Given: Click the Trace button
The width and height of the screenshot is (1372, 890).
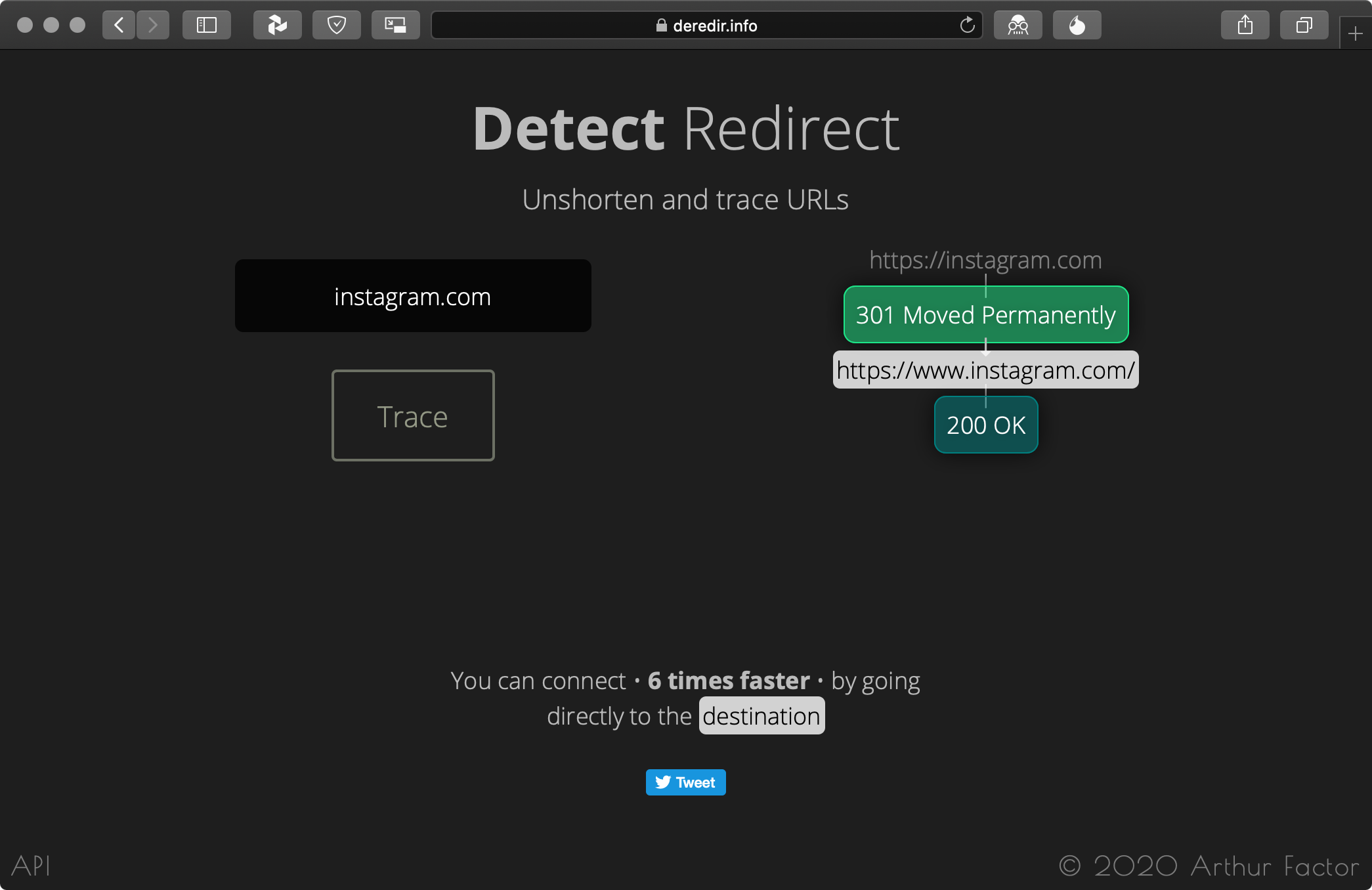Looking at the screenshot, I should pyautogui.click(x=412, y=415).
